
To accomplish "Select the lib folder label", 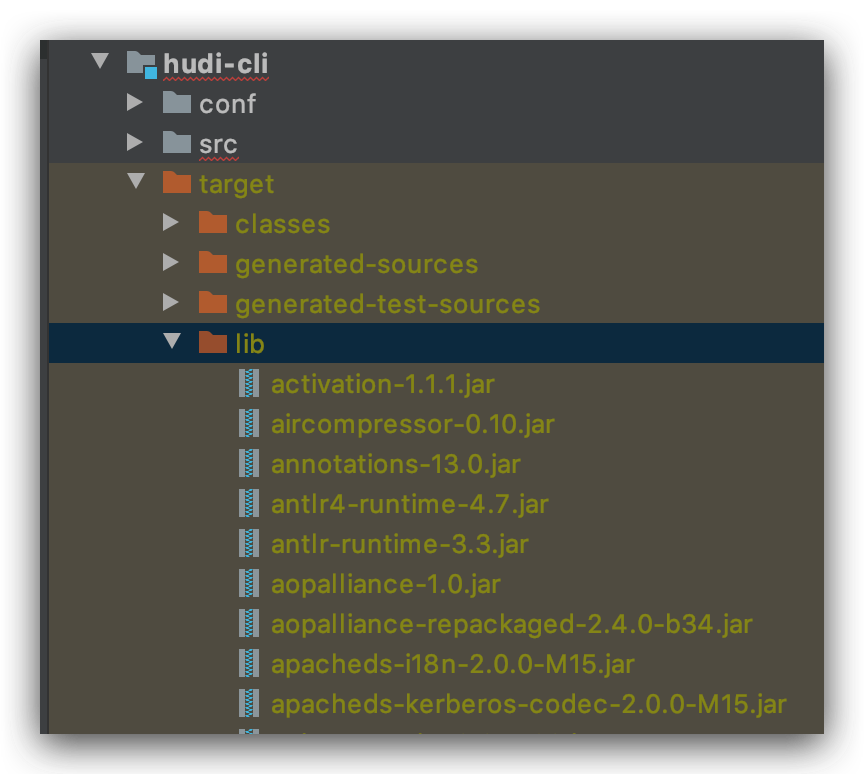I will coord(250,344).
